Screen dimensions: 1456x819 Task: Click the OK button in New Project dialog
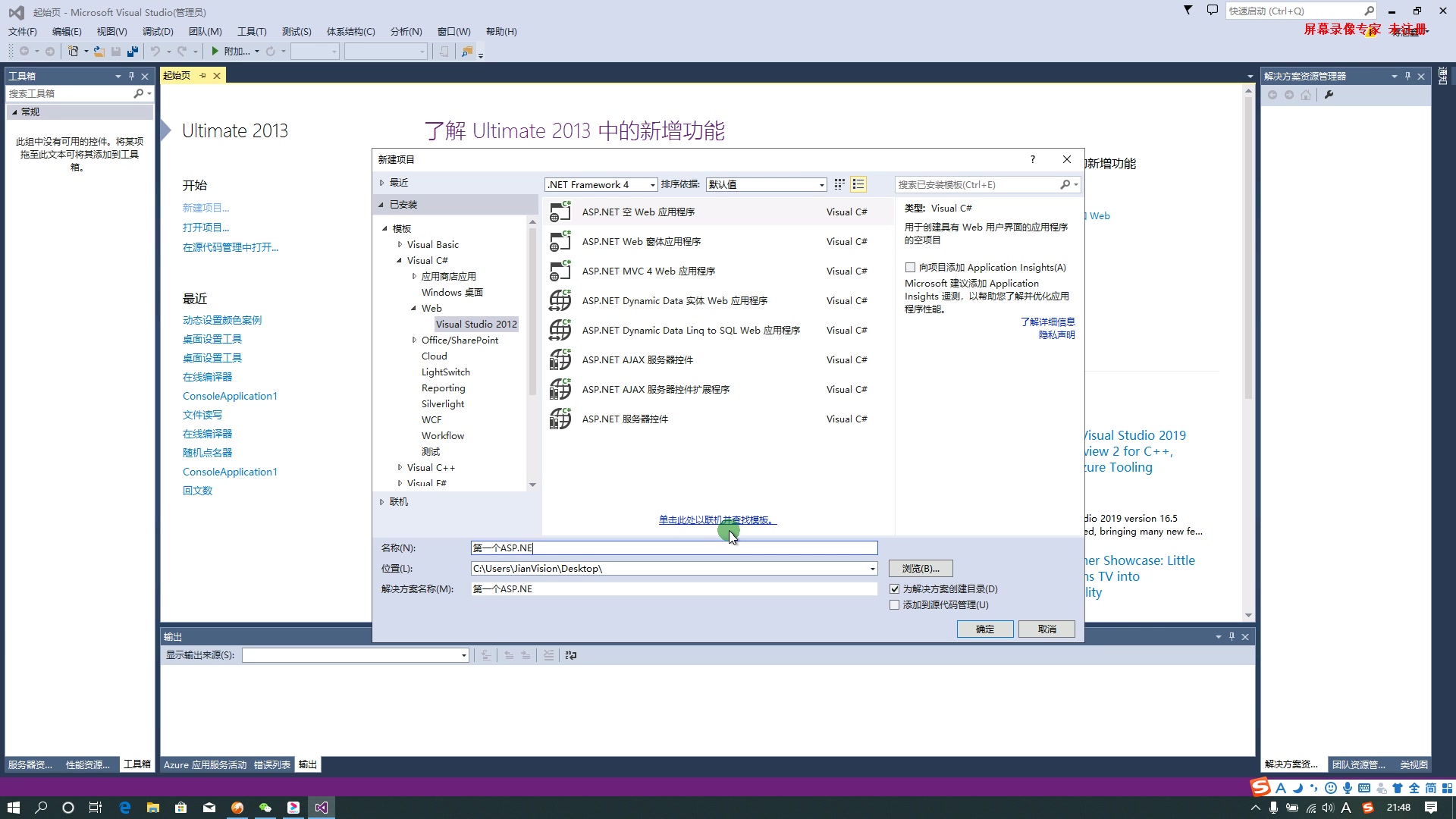(985, 629)
